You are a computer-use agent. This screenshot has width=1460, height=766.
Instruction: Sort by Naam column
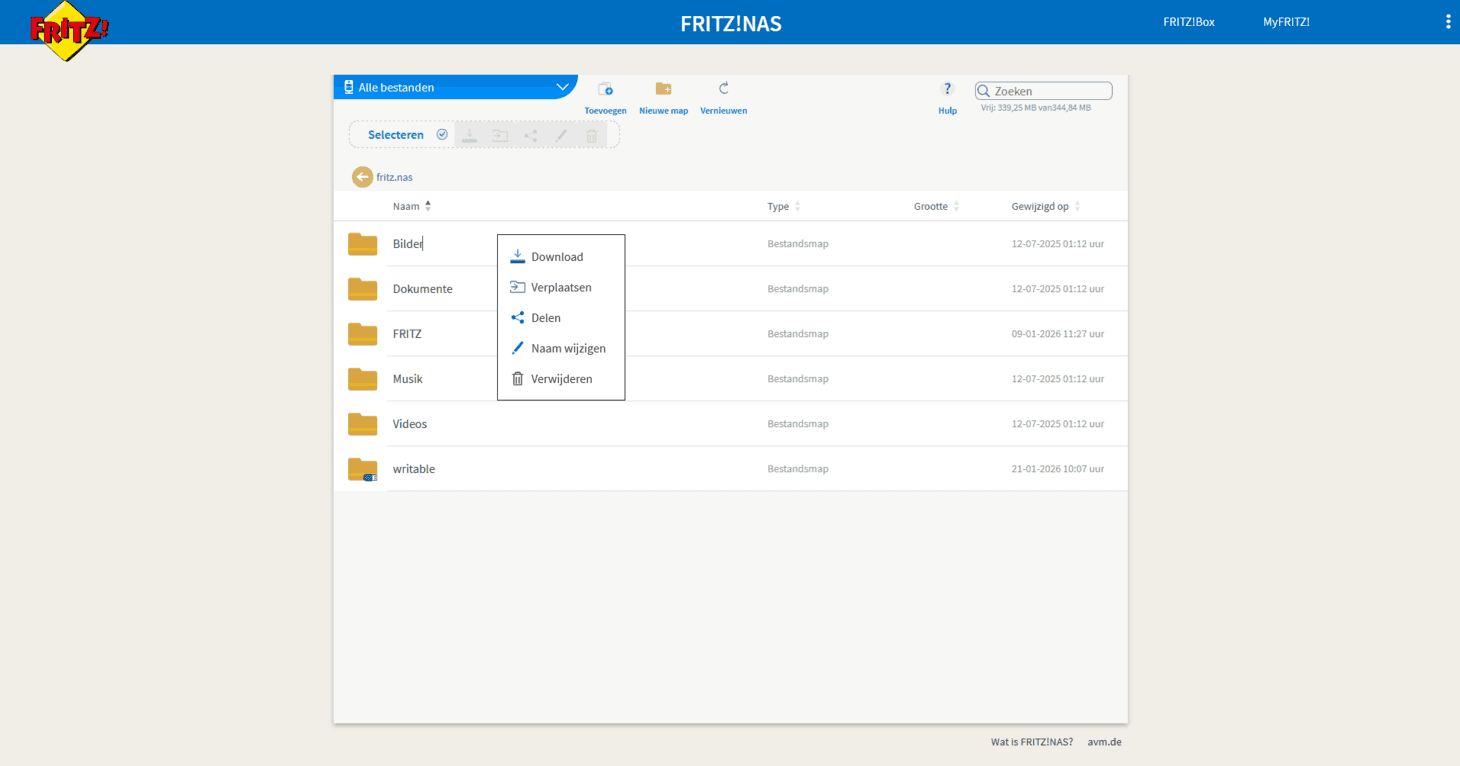pos(412,206)
